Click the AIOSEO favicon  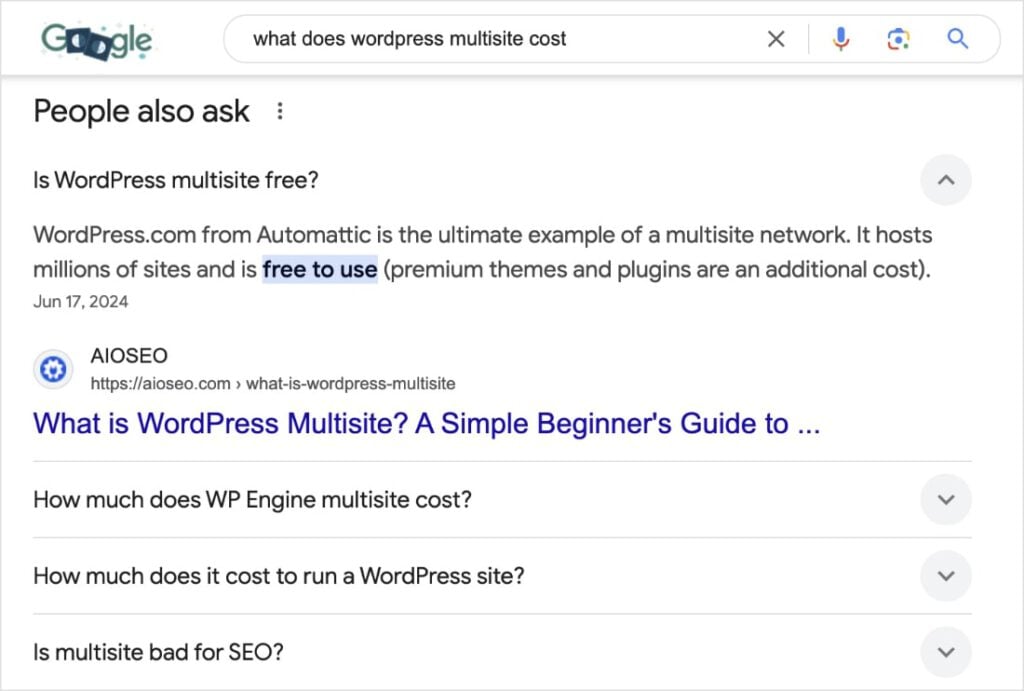point(53,369)
